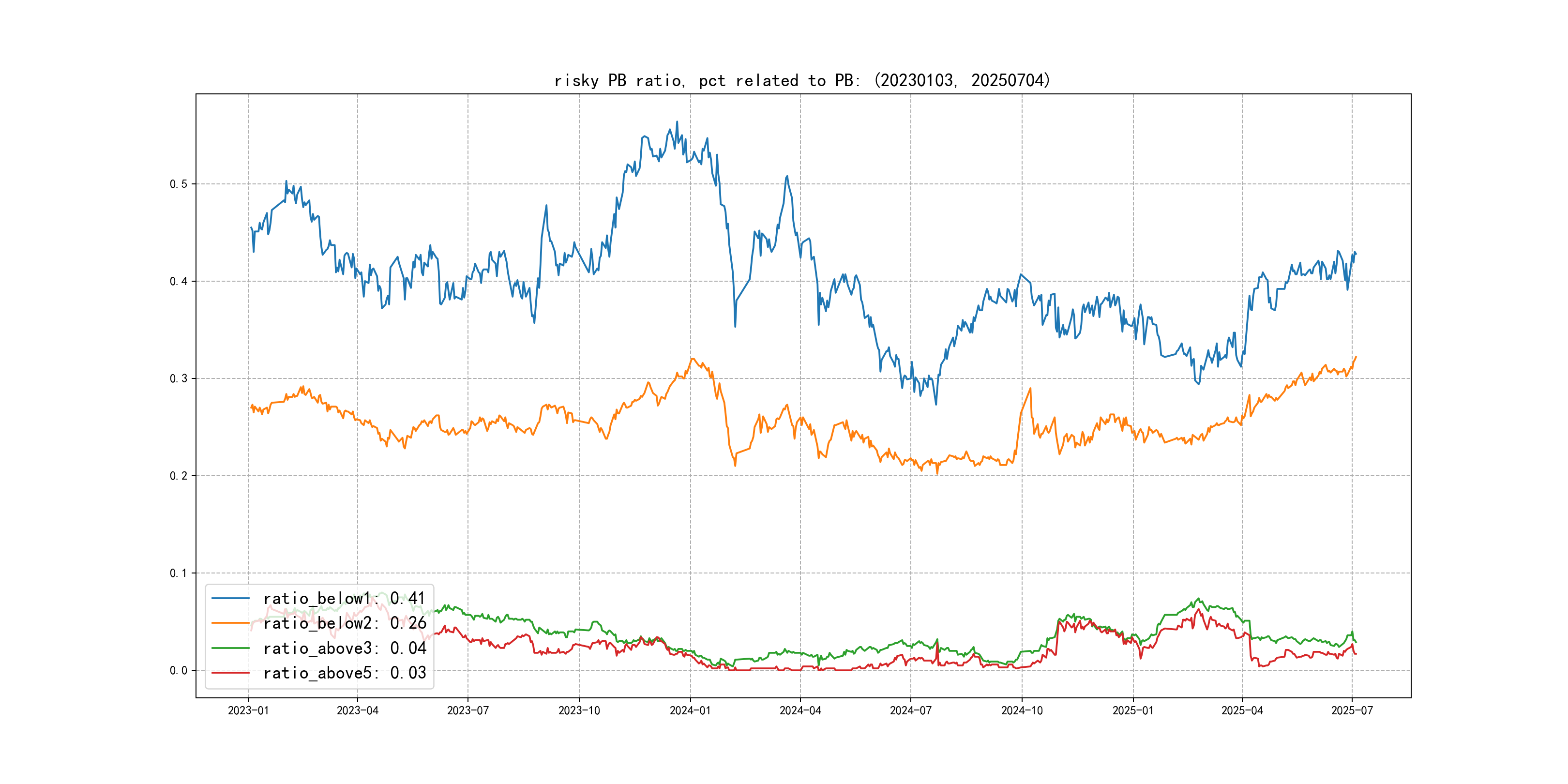Click the orange ratio_below2 legend line swatch
1568x784 pixels.
(230, 623)
